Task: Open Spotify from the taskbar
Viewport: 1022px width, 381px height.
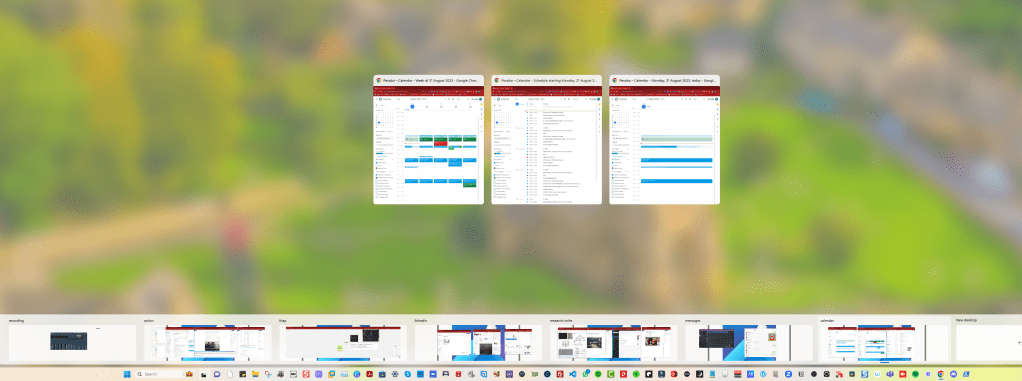Action: (x=915, y=374)
